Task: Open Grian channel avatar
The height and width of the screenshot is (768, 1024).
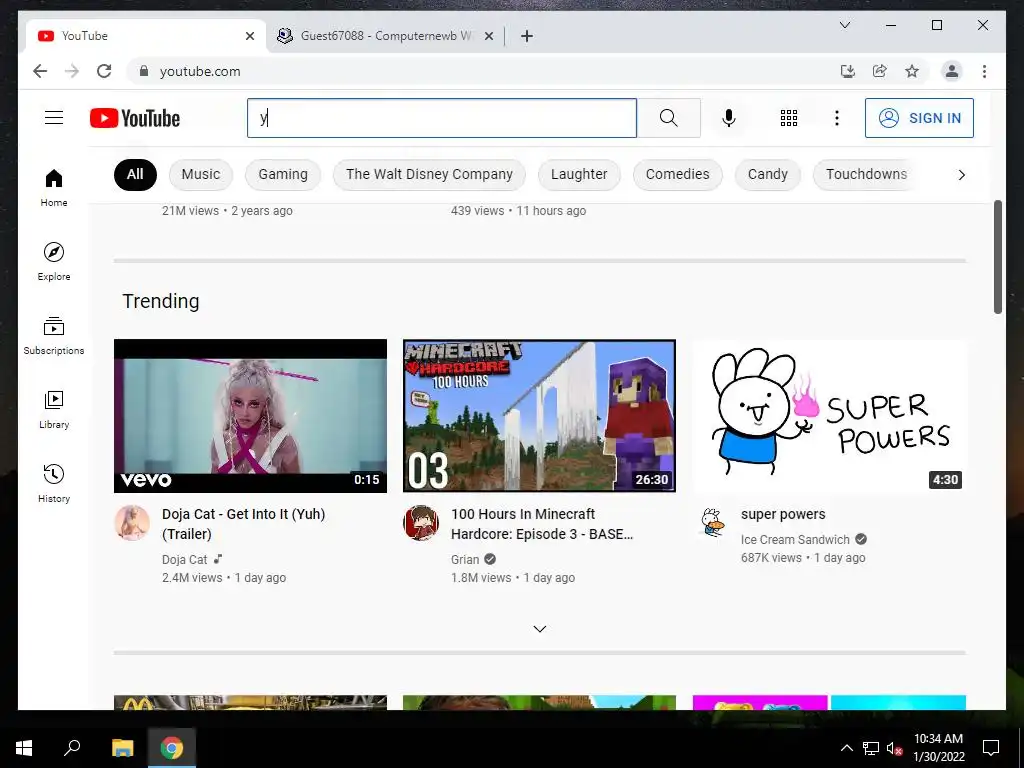Action: (x=421, y=522)
